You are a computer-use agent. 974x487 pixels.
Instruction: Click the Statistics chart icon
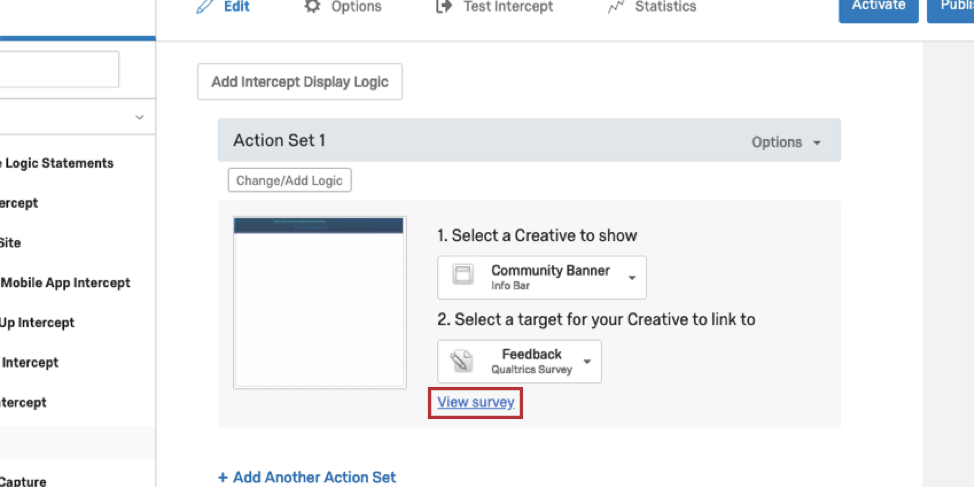pos(616,7)
